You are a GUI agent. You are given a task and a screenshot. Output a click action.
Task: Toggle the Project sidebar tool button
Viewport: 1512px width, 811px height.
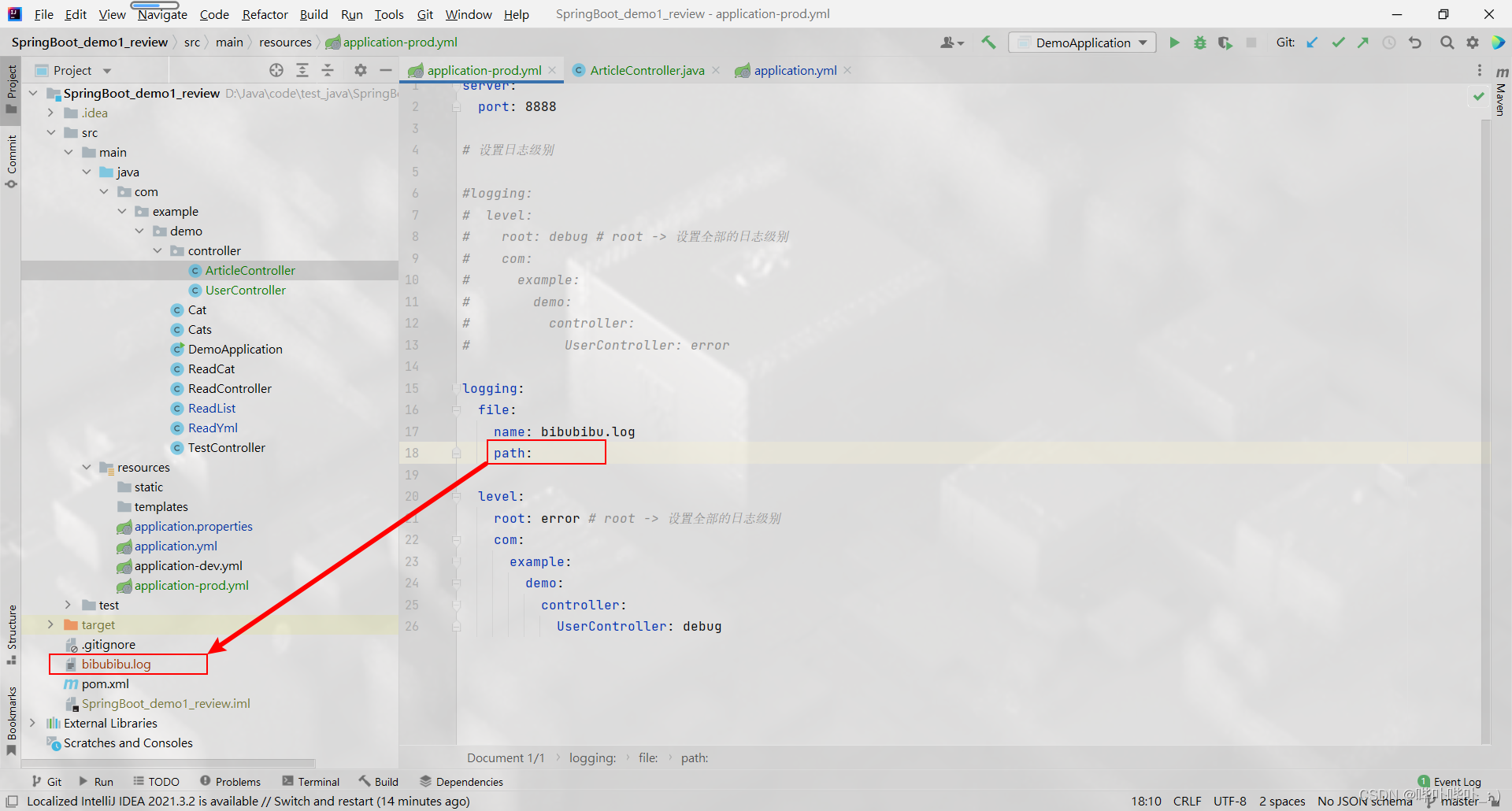click(11, 89)
